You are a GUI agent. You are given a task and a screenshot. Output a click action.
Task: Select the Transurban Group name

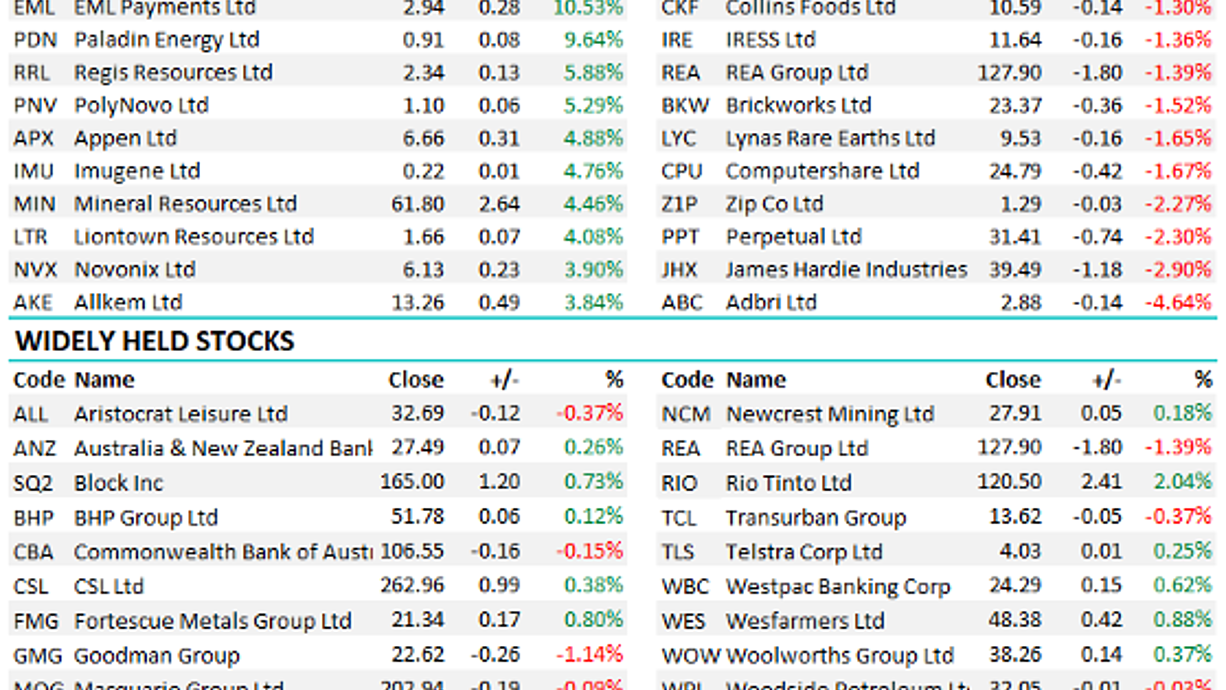[x=816, y=518]
